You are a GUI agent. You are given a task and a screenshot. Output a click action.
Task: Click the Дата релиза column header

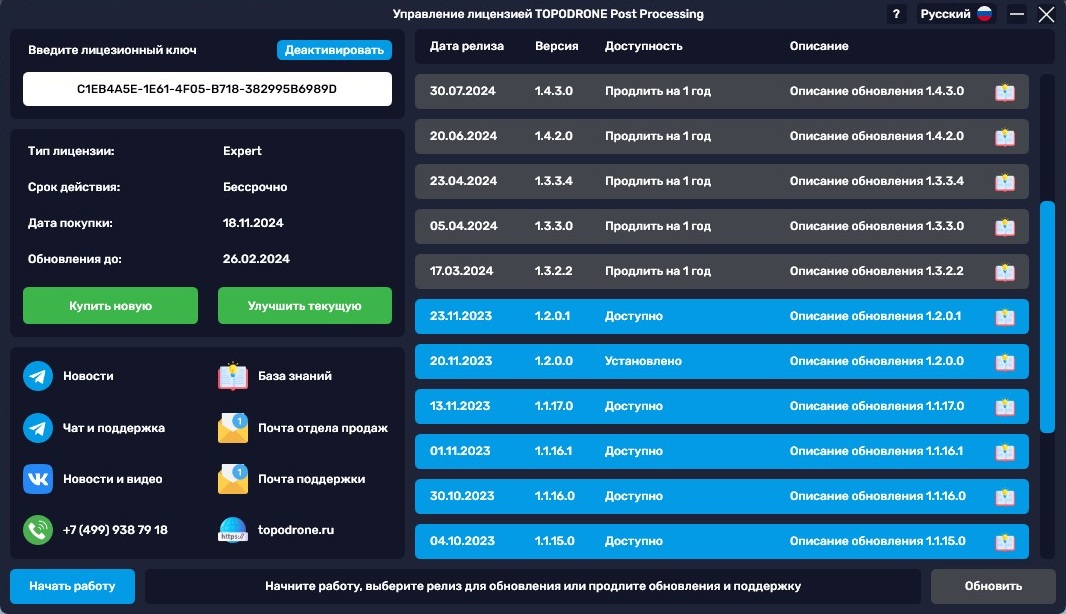click(x=466, y=46)
